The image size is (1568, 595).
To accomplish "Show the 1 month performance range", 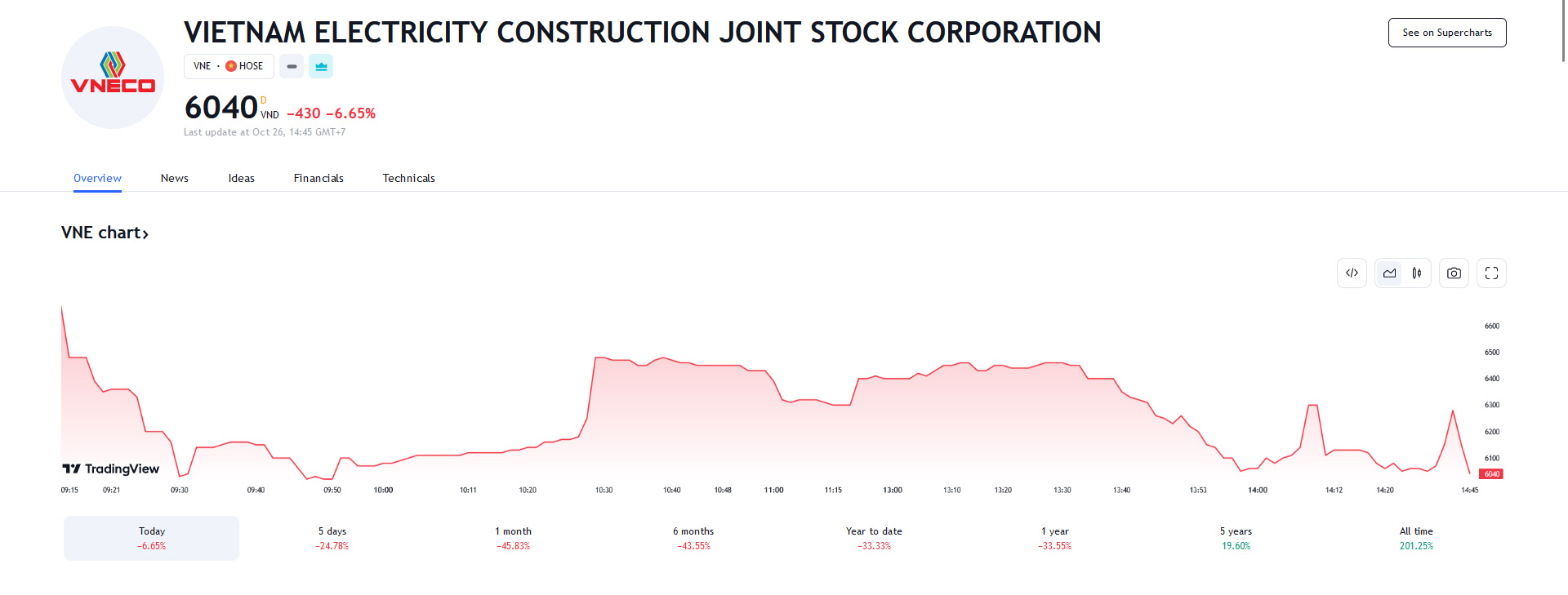I will pos(513,538).
